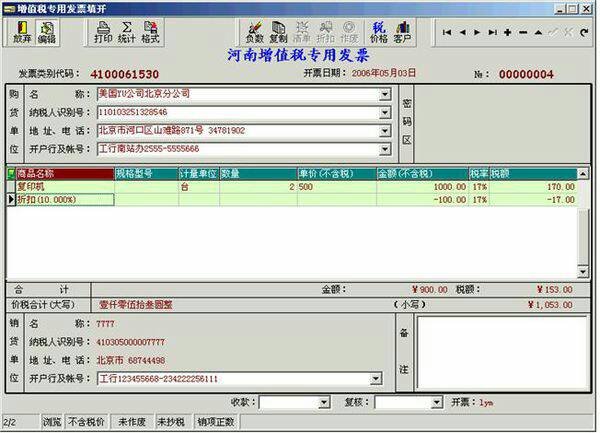The height and width of the screenshot is (433, 600).
Task: Click the 编辑 (edit) toolbar icon
Action: pos(47,33)
